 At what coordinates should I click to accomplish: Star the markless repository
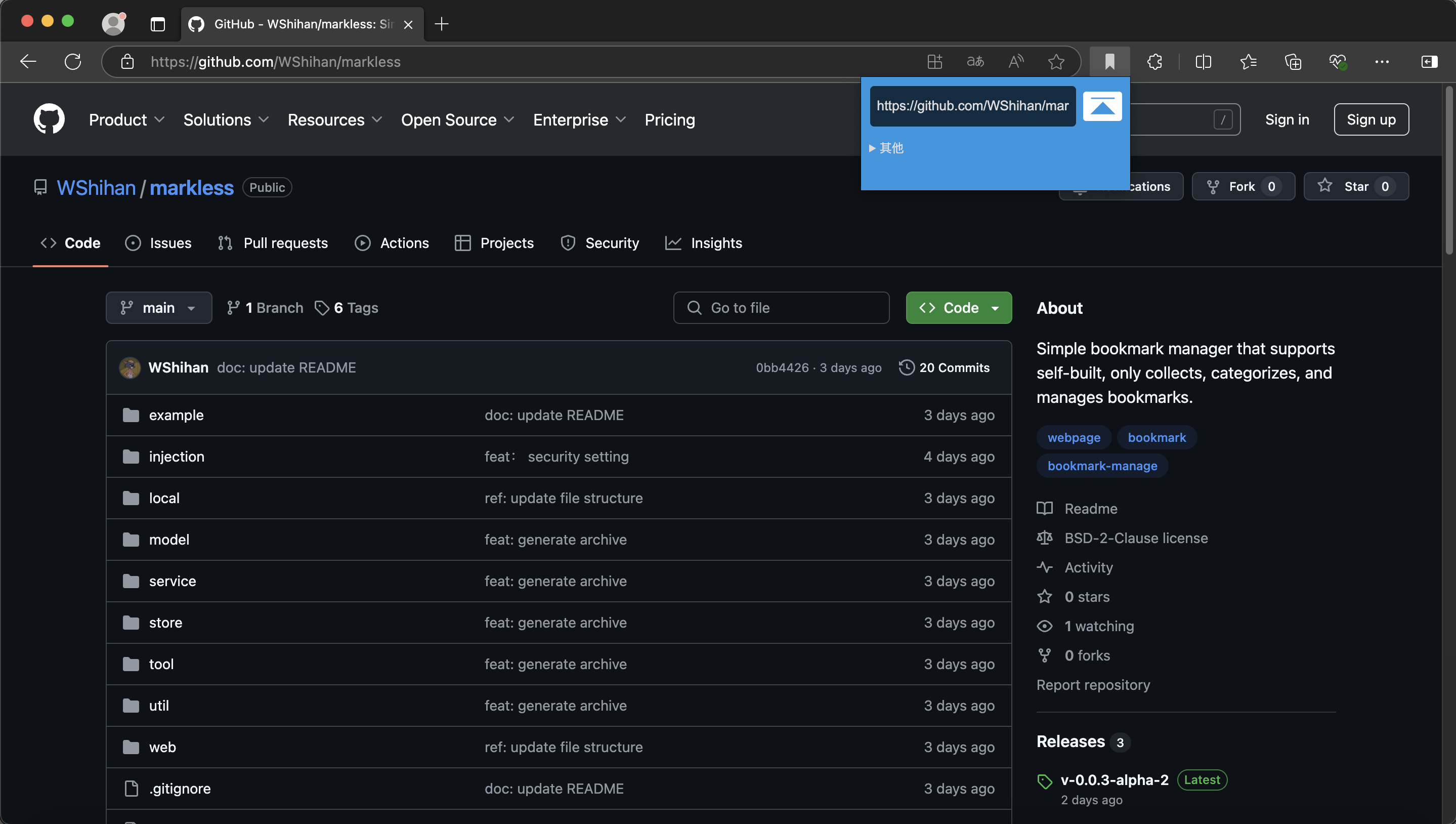(1355, 186)
